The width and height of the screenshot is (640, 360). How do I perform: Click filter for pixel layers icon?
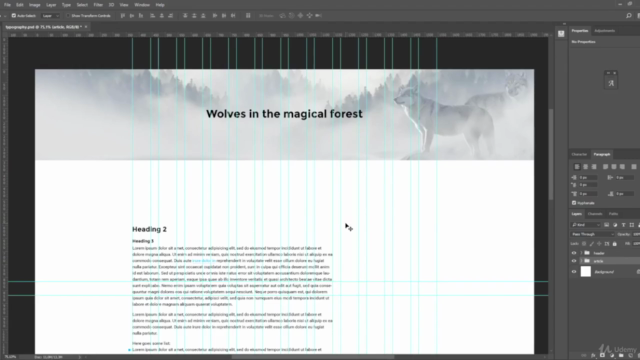tap(607, 225)
